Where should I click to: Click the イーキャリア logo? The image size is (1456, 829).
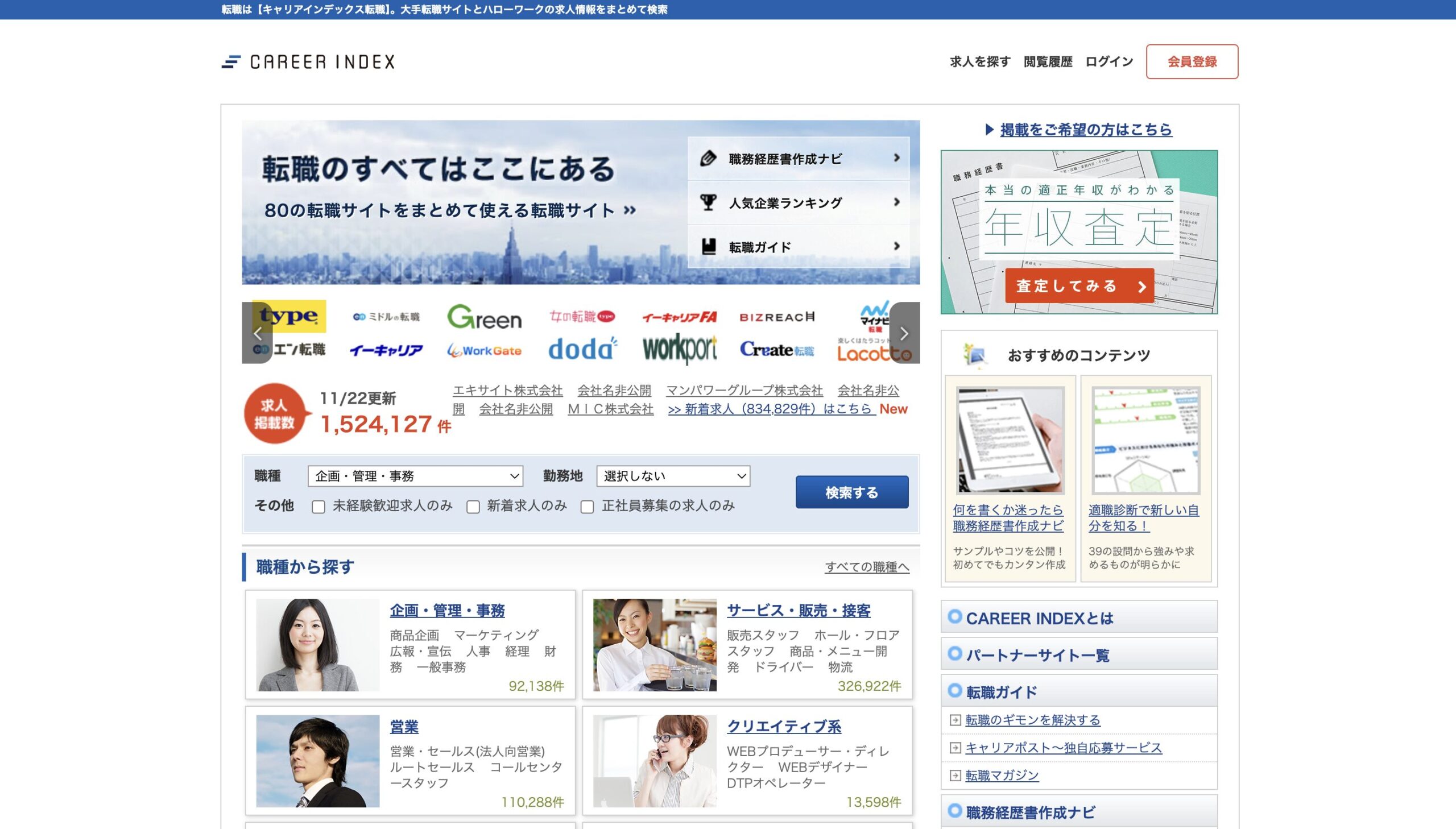tap(386, 350)
